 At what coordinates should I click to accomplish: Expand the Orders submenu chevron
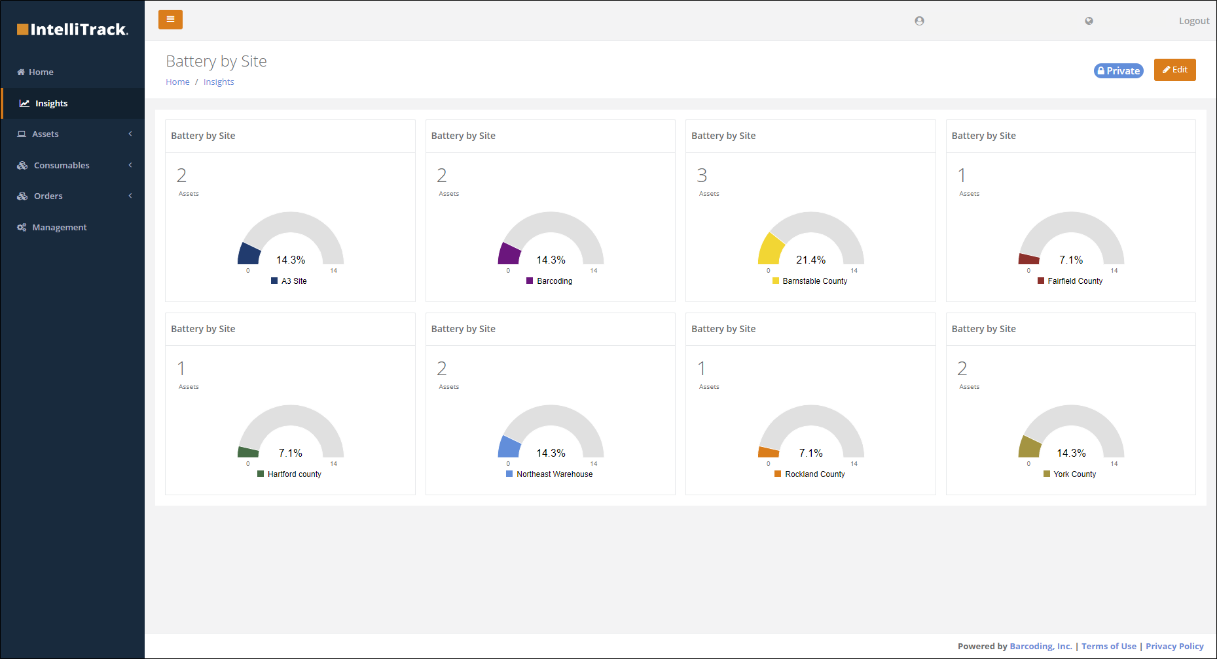(130, 196)
